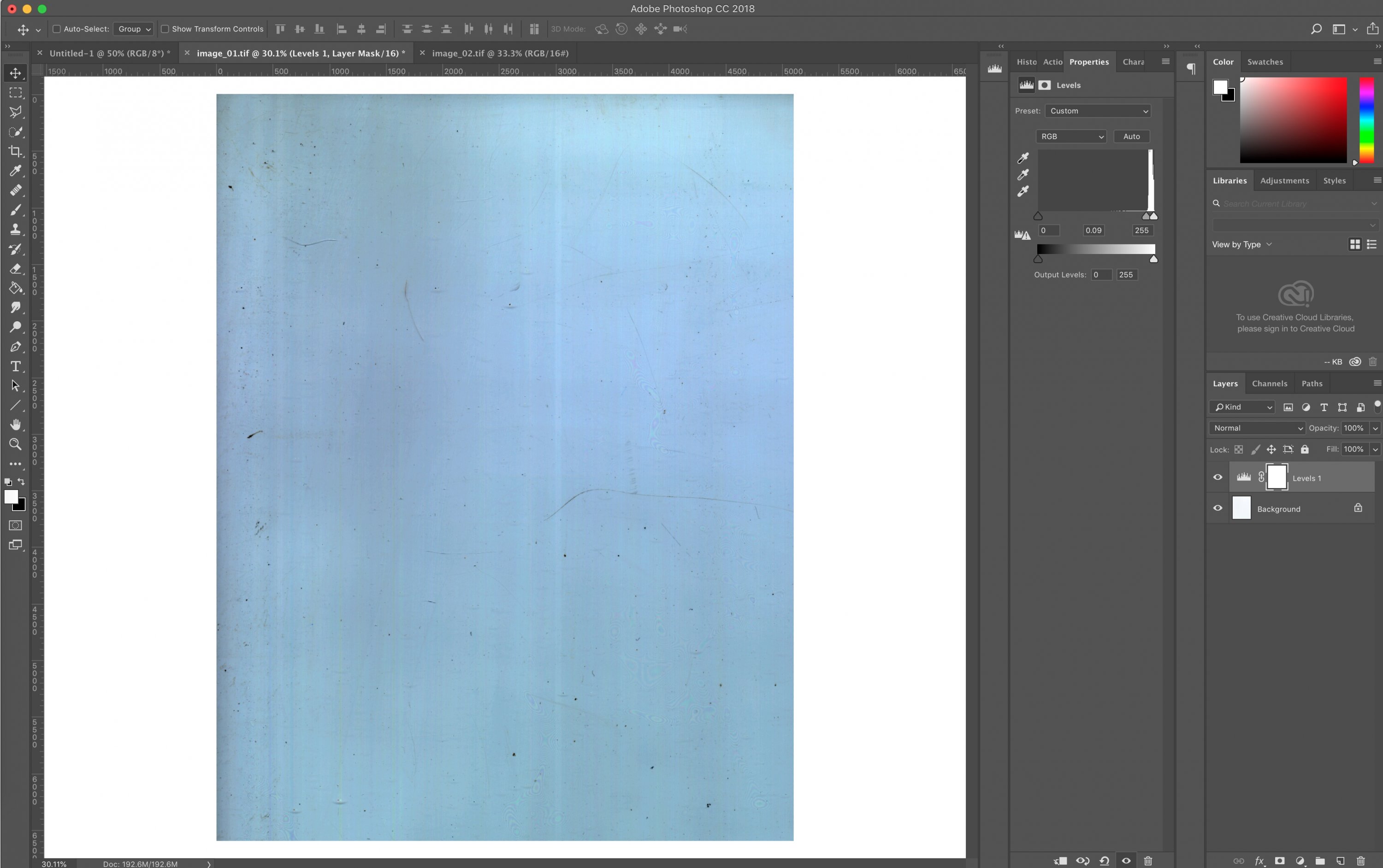Click the foreground color swatch in toolbar
The height and width of the screenshot is (868, 1383).
click(11, 497)
